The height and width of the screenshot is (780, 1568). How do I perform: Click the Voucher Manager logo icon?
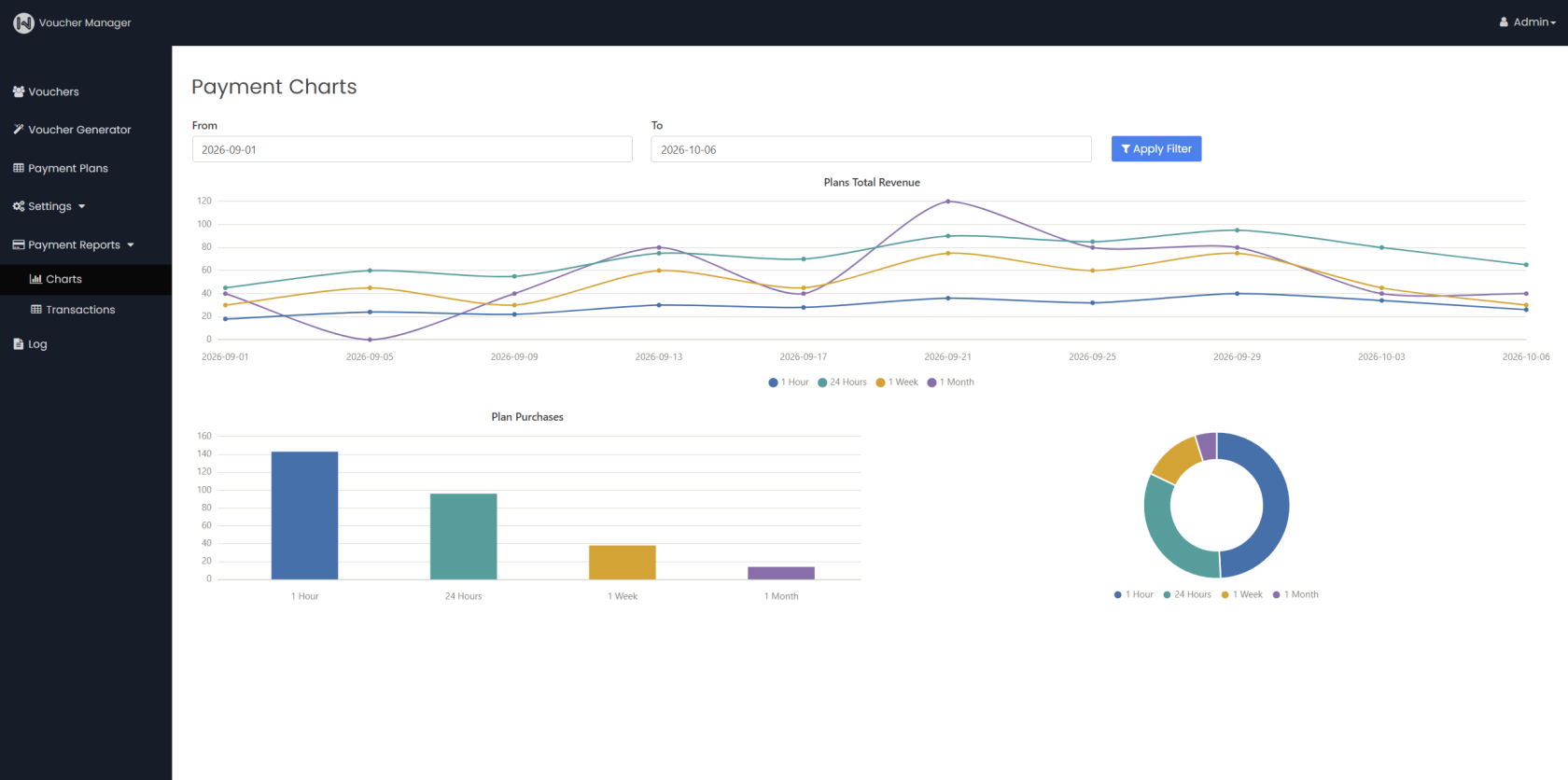23,22
